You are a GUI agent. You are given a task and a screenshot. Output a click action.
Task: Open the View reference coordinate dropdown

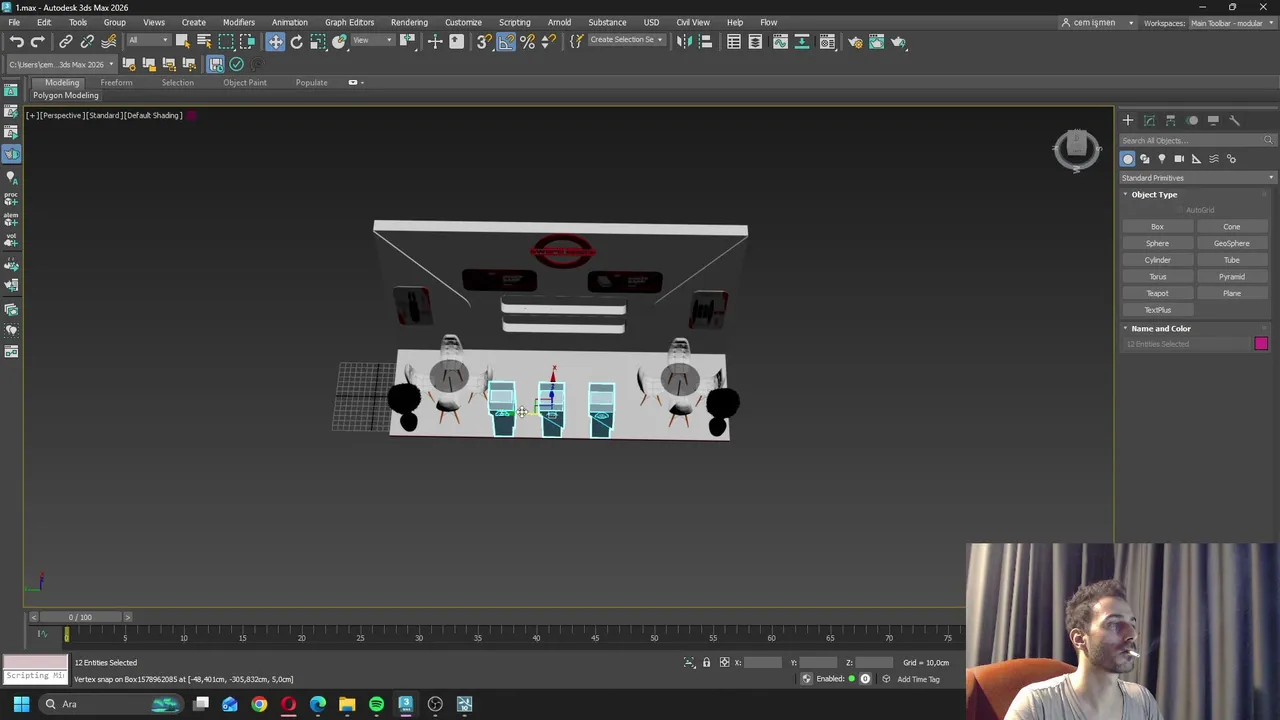tap(374, 41)
